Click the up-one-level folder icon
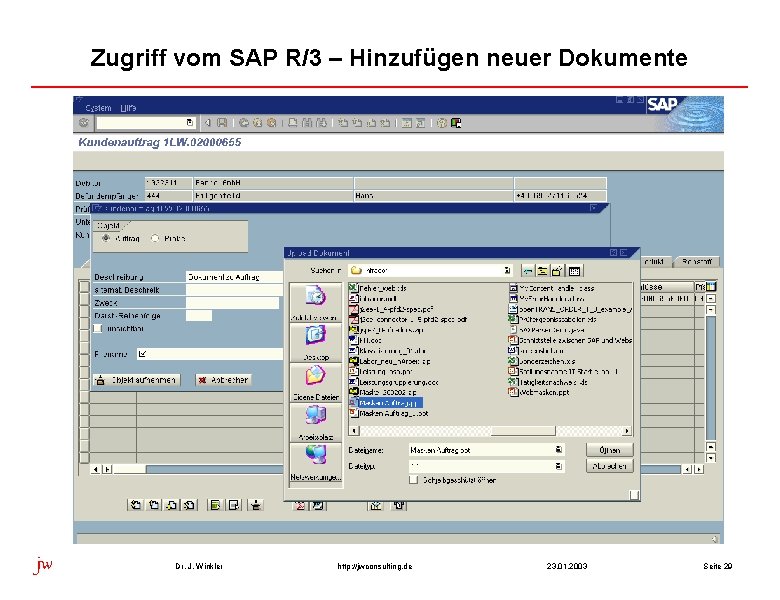 pos(543,271)
